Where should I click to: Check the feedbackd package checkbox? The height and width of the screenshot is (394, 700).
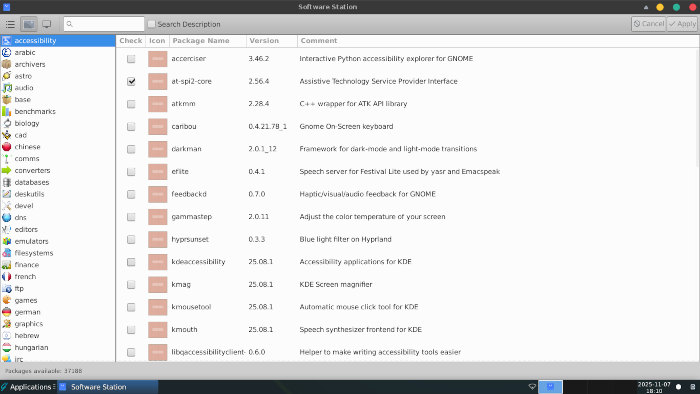[x=131, y=194]
